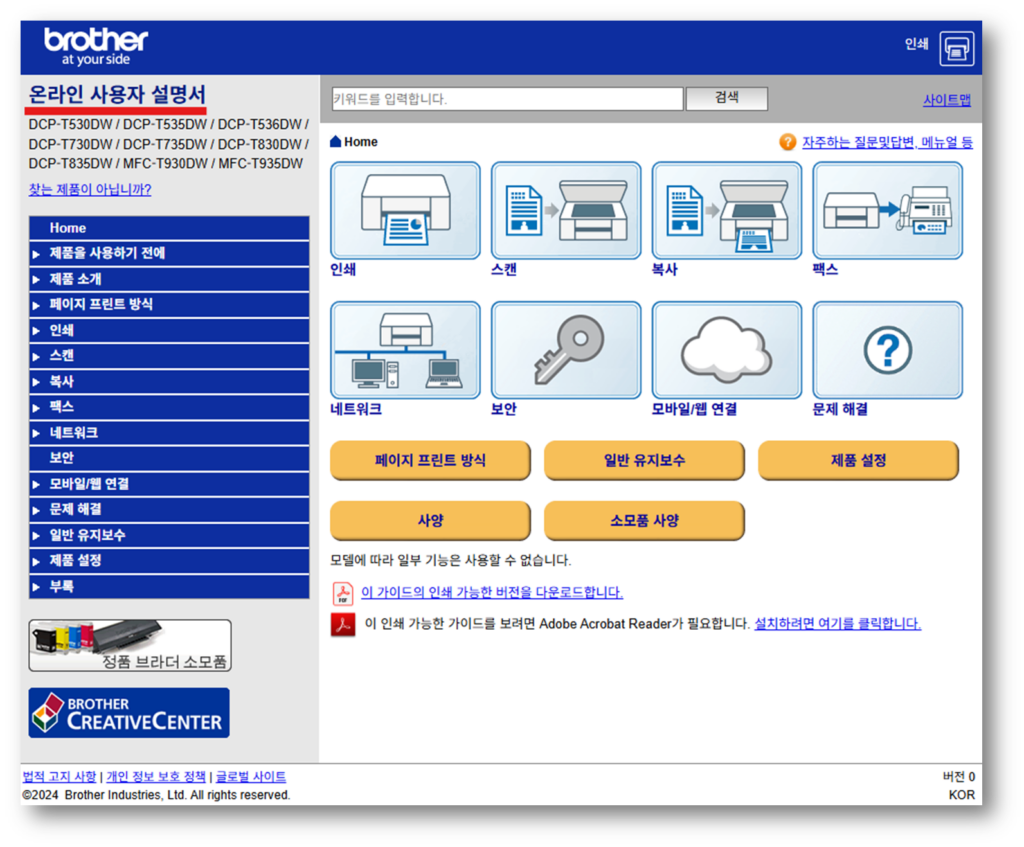Expand 제품 설정 in sidebar
The image size is (1024, 847).
pos(169,560)
